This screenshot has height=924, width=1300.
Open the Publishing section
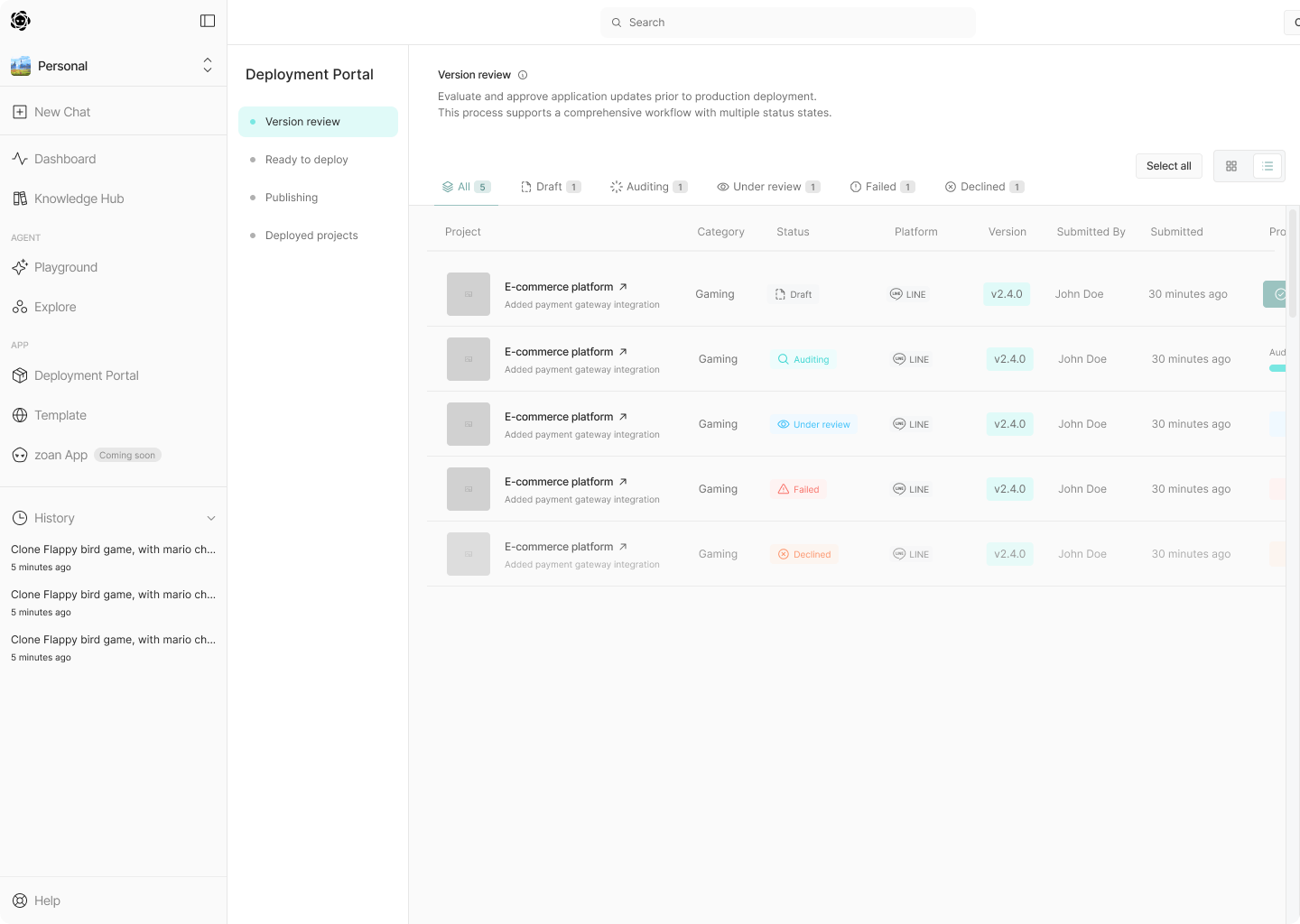(318, 198)
